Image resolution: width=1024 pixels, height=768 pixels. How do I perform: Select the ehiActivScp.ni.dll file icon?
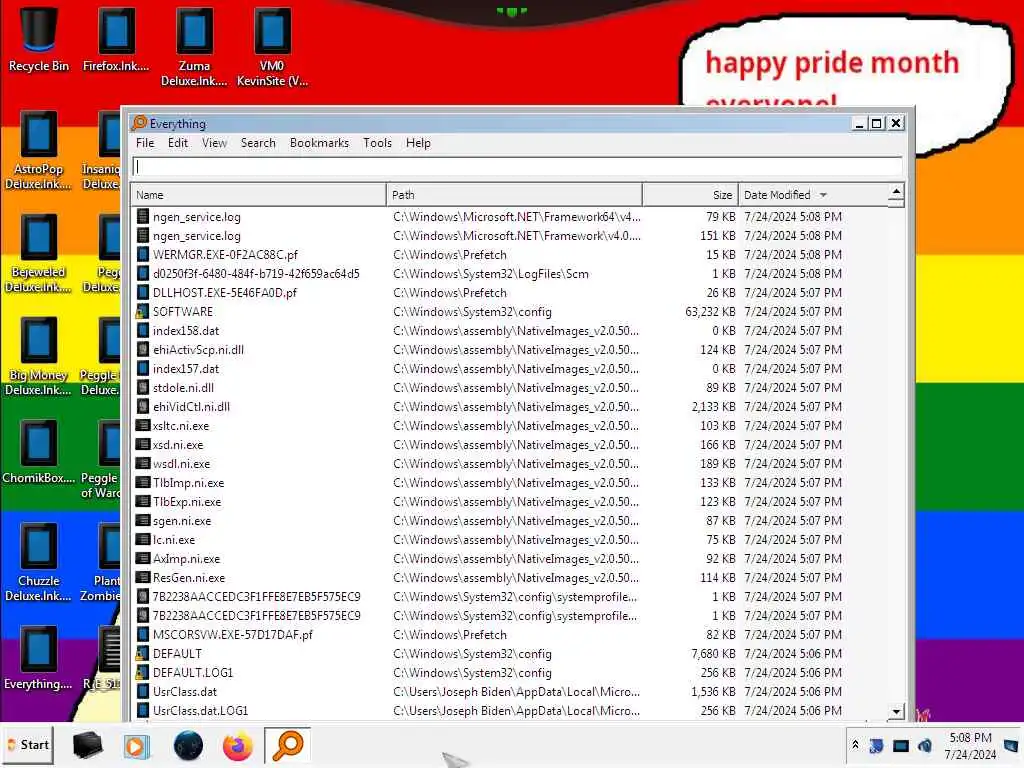142,349
